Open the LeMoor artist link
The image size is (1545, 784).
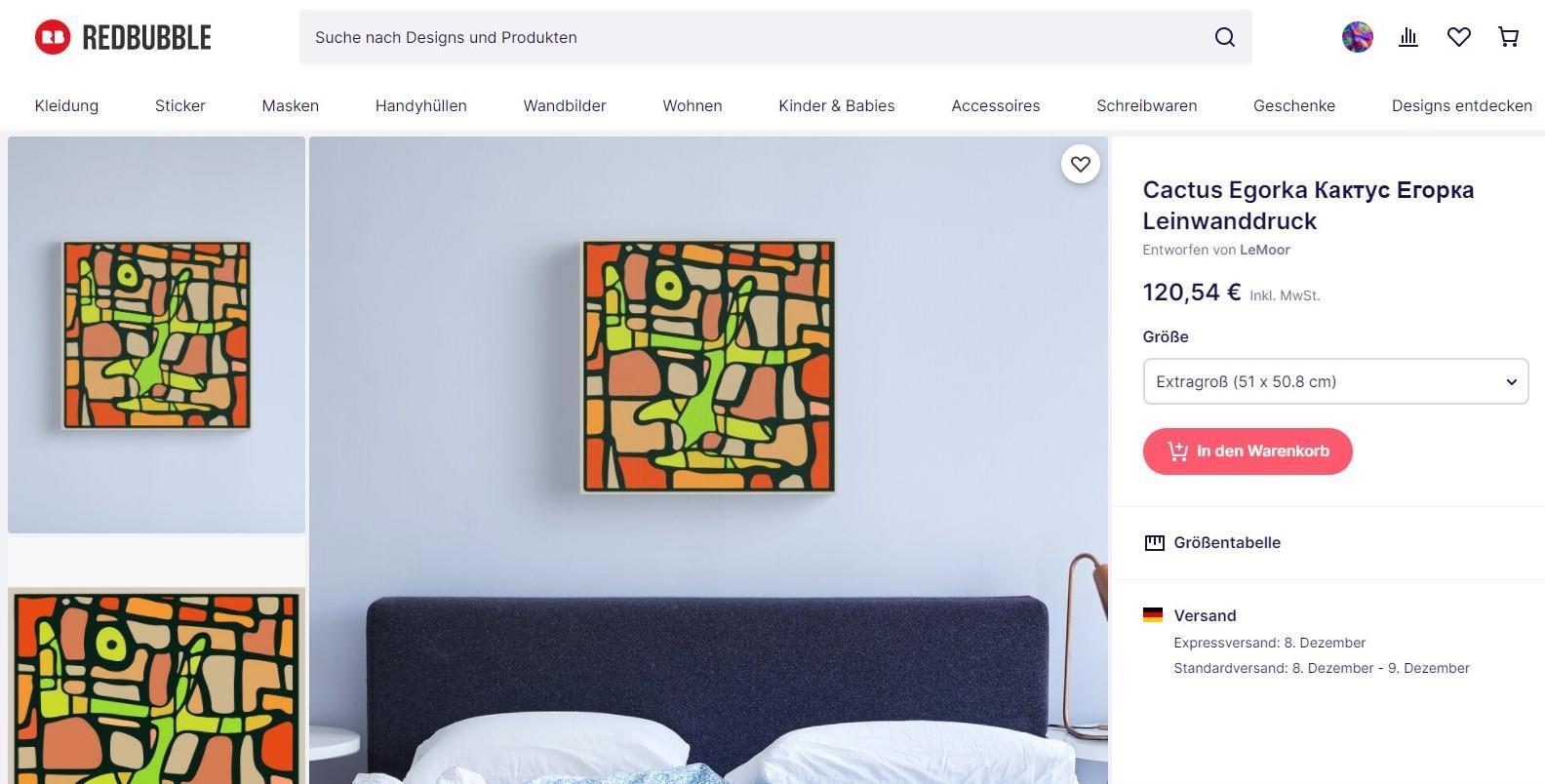click(x=1265, y=250)
